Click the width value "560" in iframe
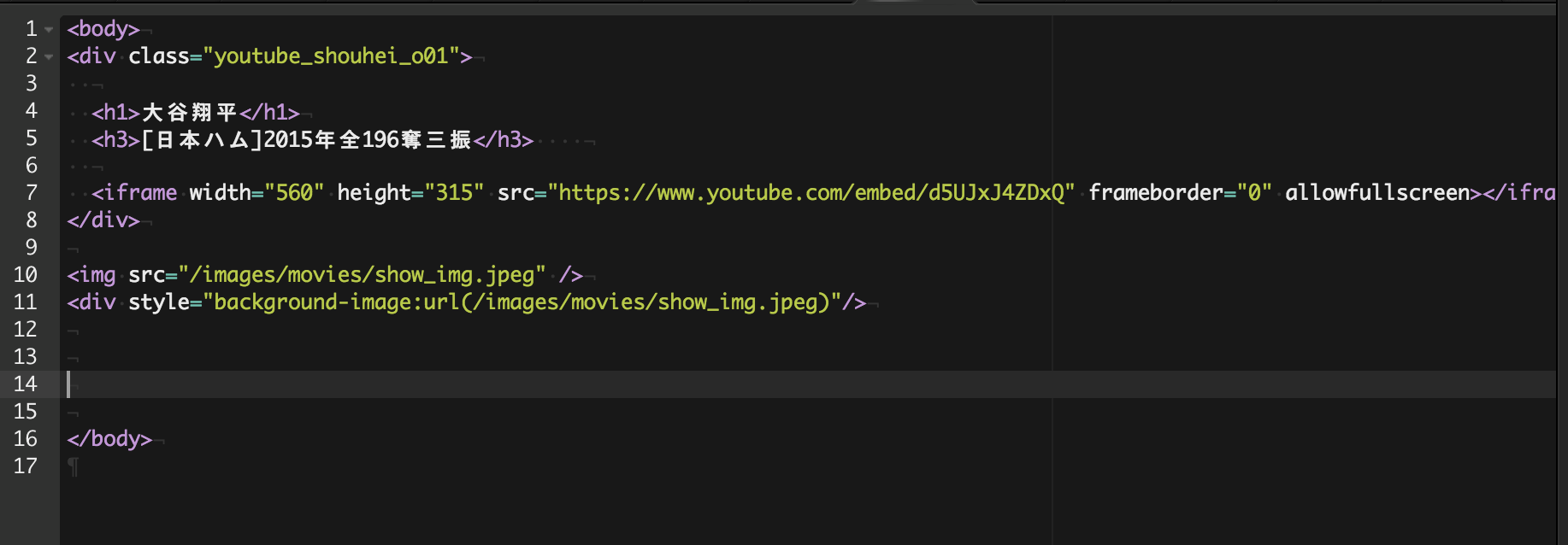The image size is (1568, 545). (294, 193)
